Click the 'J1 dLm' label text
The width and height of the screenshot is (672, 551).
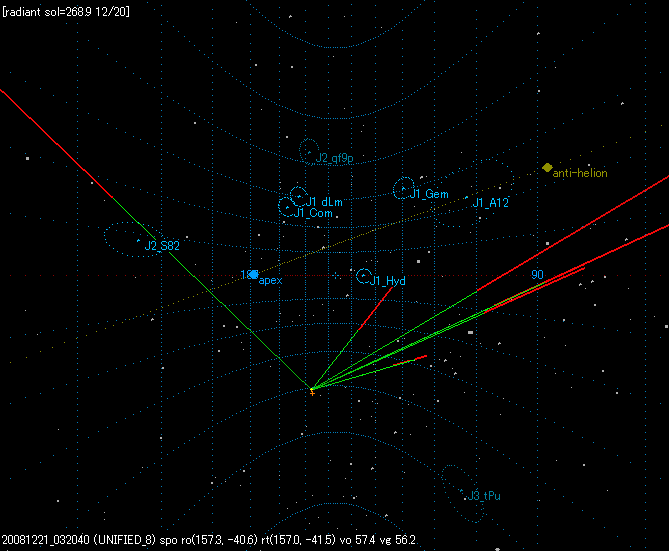point(324,202)
